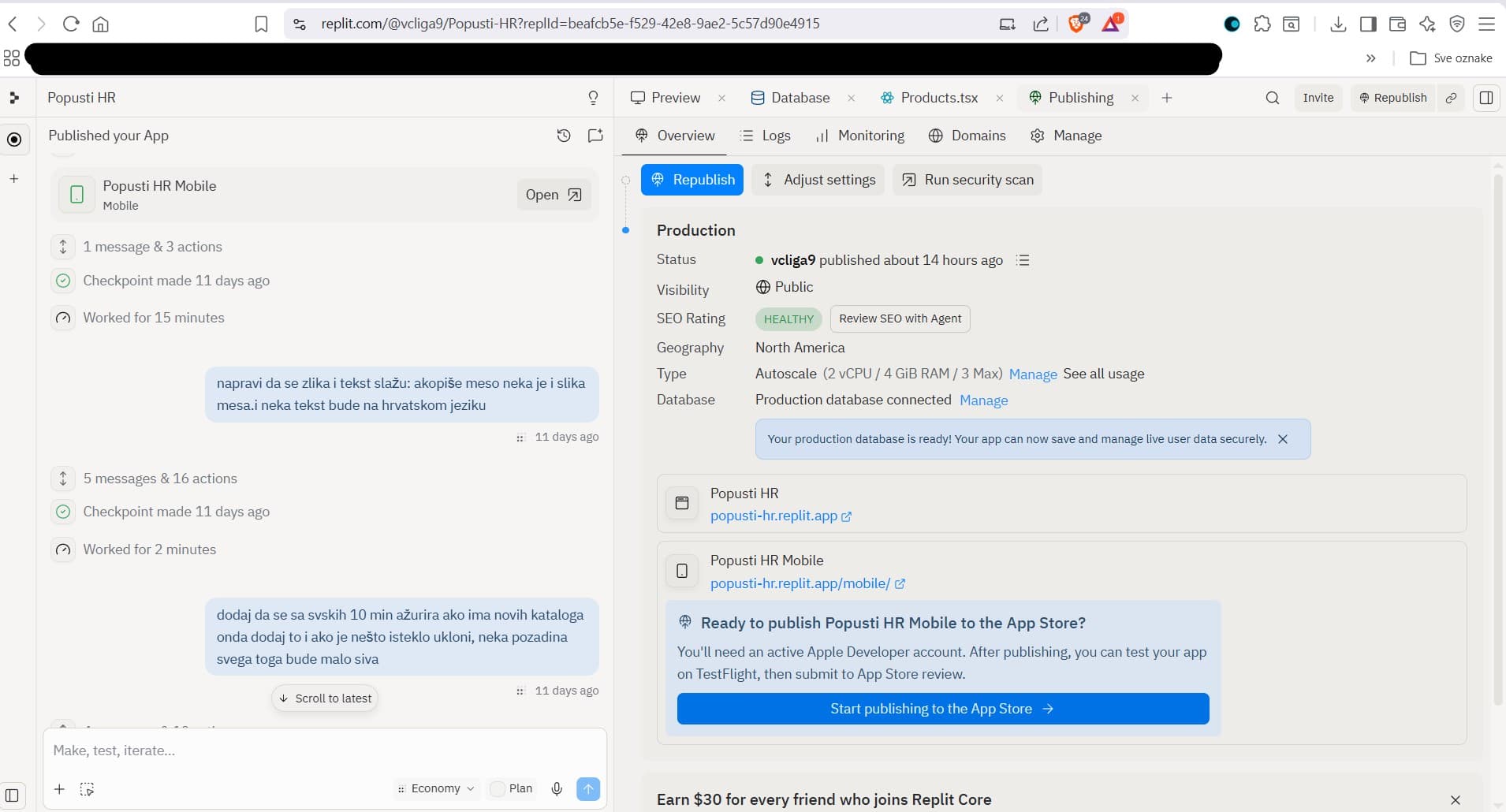Screen dimensions: 1506x812
Task: Start voice input with the microphone icon
Action: coord(557,788)
